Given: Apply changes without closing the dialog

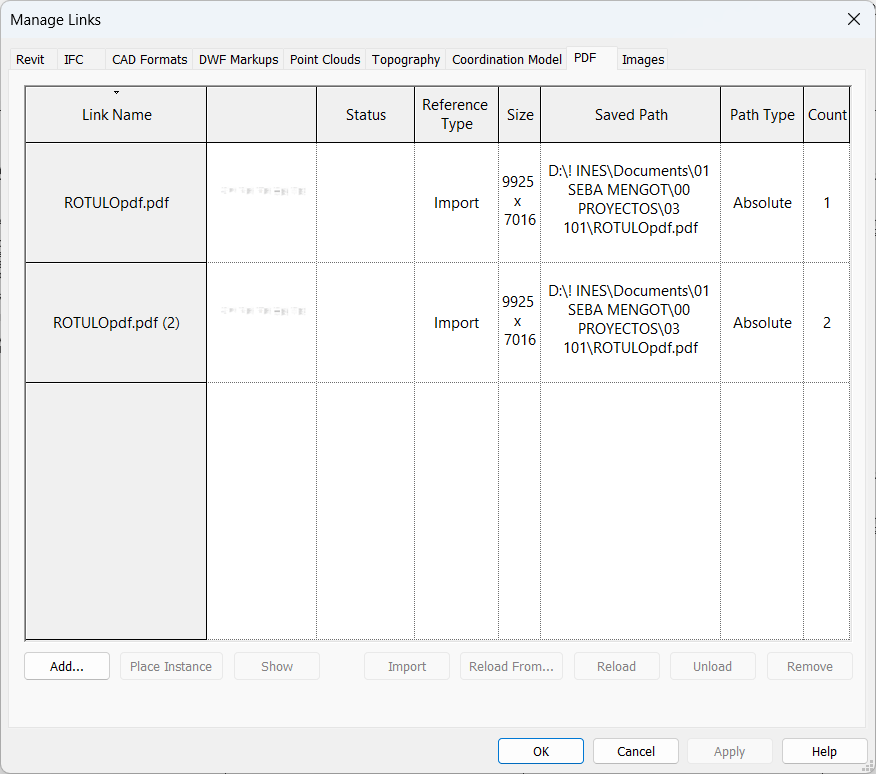Looking at the screenshot, I should coord(729,751).
